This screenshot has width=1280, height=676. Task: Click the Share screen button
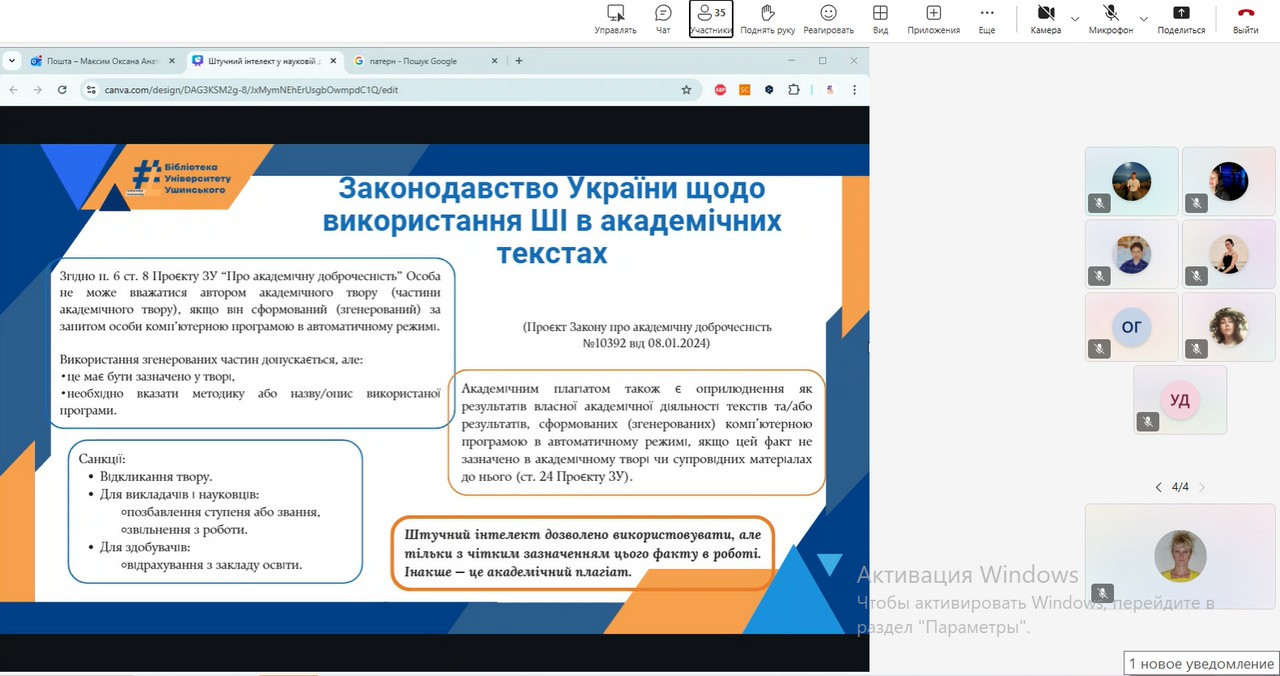click(x=1181, y=18)
